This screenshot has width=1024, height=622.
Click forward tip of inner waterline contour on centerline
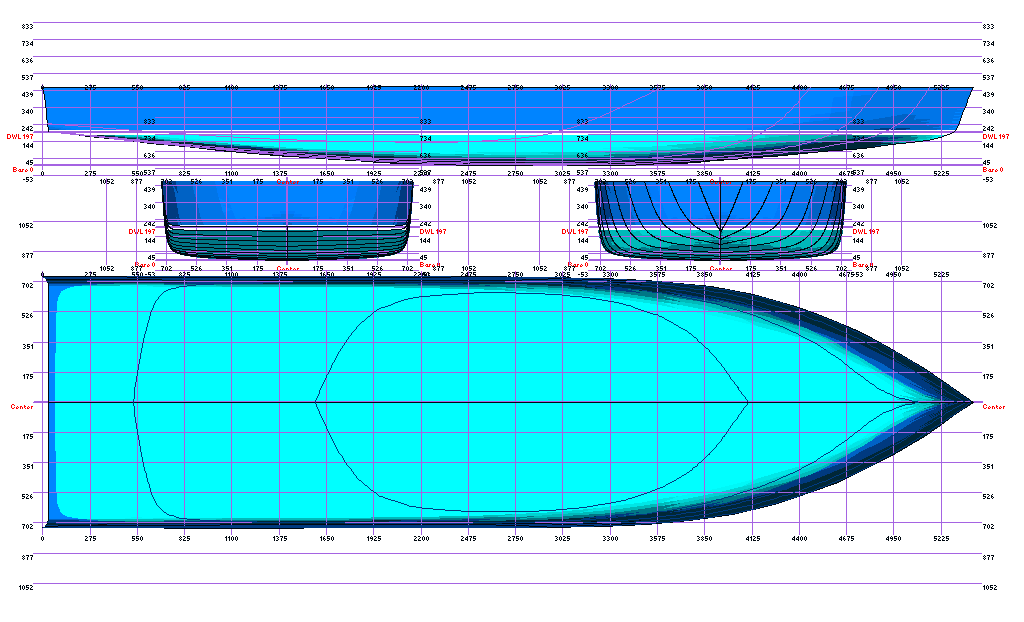(x=749, y=402)
